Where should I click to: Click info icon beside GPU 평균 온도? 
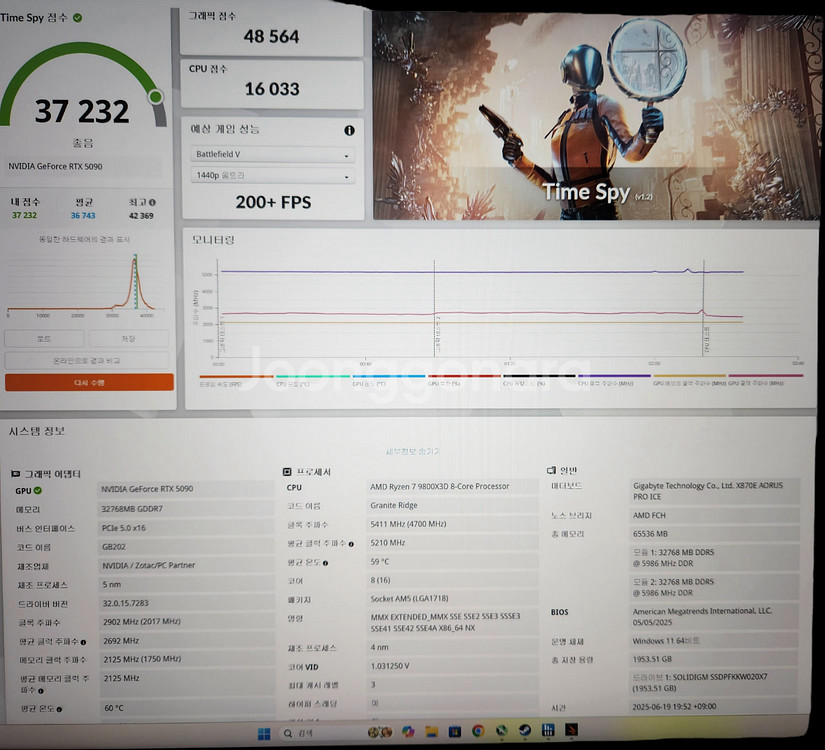coord(59,709)
